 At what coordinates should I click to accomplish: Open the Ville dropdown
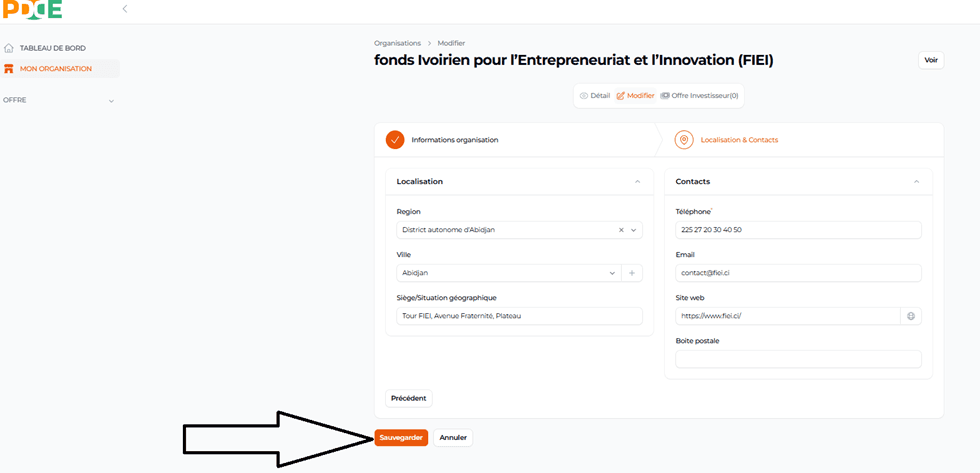pyautogui.click(x=612, y=273)
